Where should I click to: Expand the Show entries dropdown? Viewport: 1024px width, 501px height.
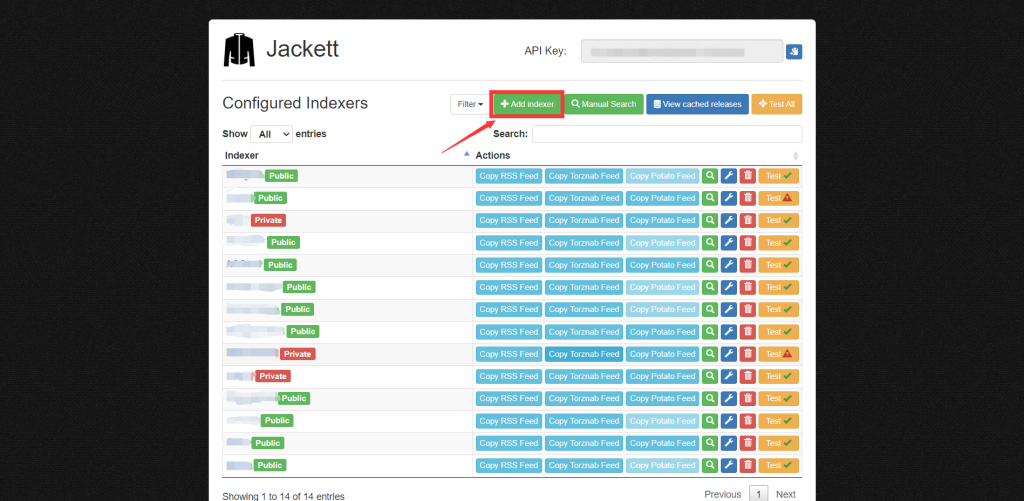click(x=270, y=134)
